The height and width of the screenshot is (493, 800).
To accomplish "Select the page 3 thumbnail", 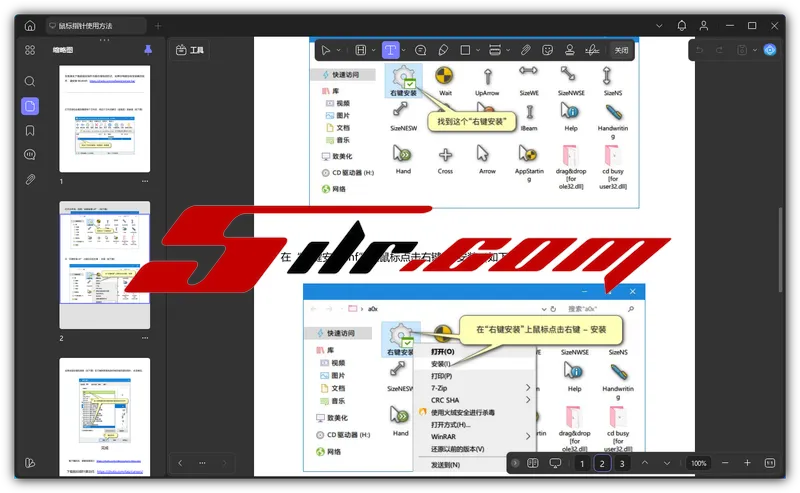I will pos(105,417).
